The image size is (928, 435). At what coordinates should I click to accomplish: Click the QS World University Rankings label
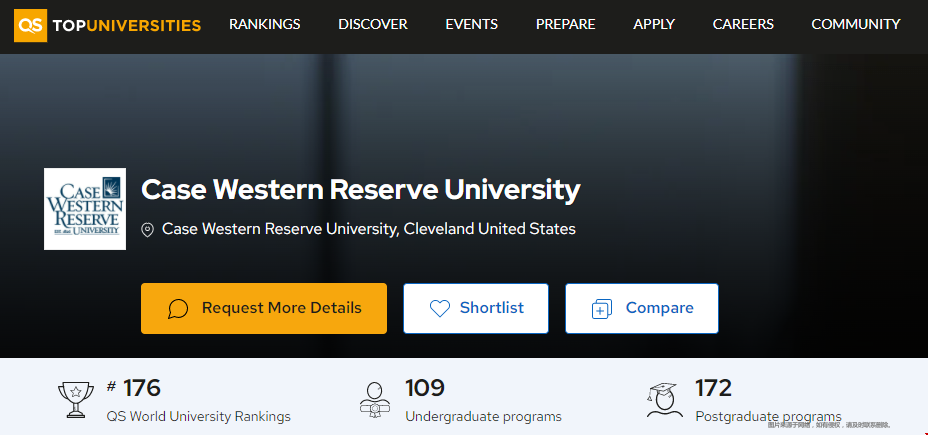click(199, 417)
